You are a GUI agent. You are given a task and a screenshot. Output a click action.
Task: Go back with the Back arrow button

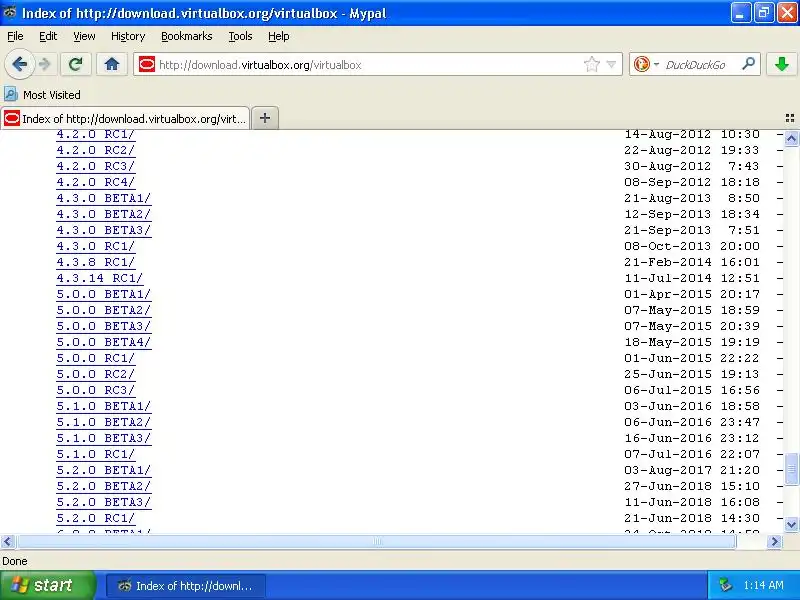point(19,64)
